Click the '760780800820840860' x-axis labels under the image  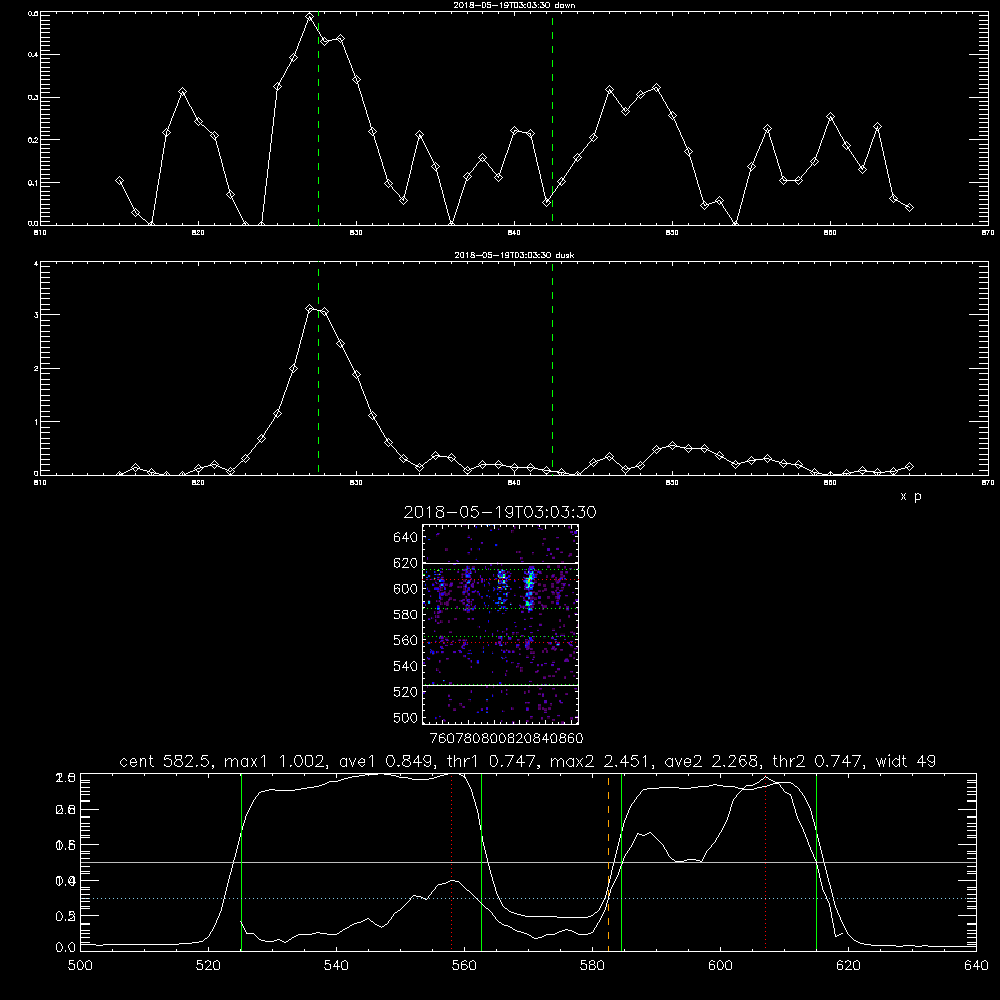507,738
